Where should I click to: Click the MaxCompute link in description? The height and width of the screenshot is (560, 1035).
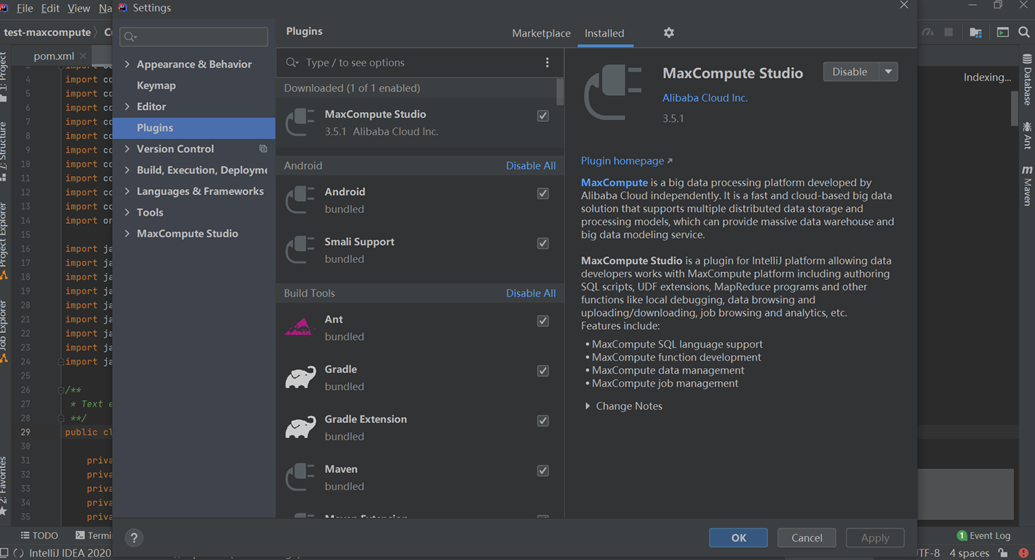(x=614, y=182)
